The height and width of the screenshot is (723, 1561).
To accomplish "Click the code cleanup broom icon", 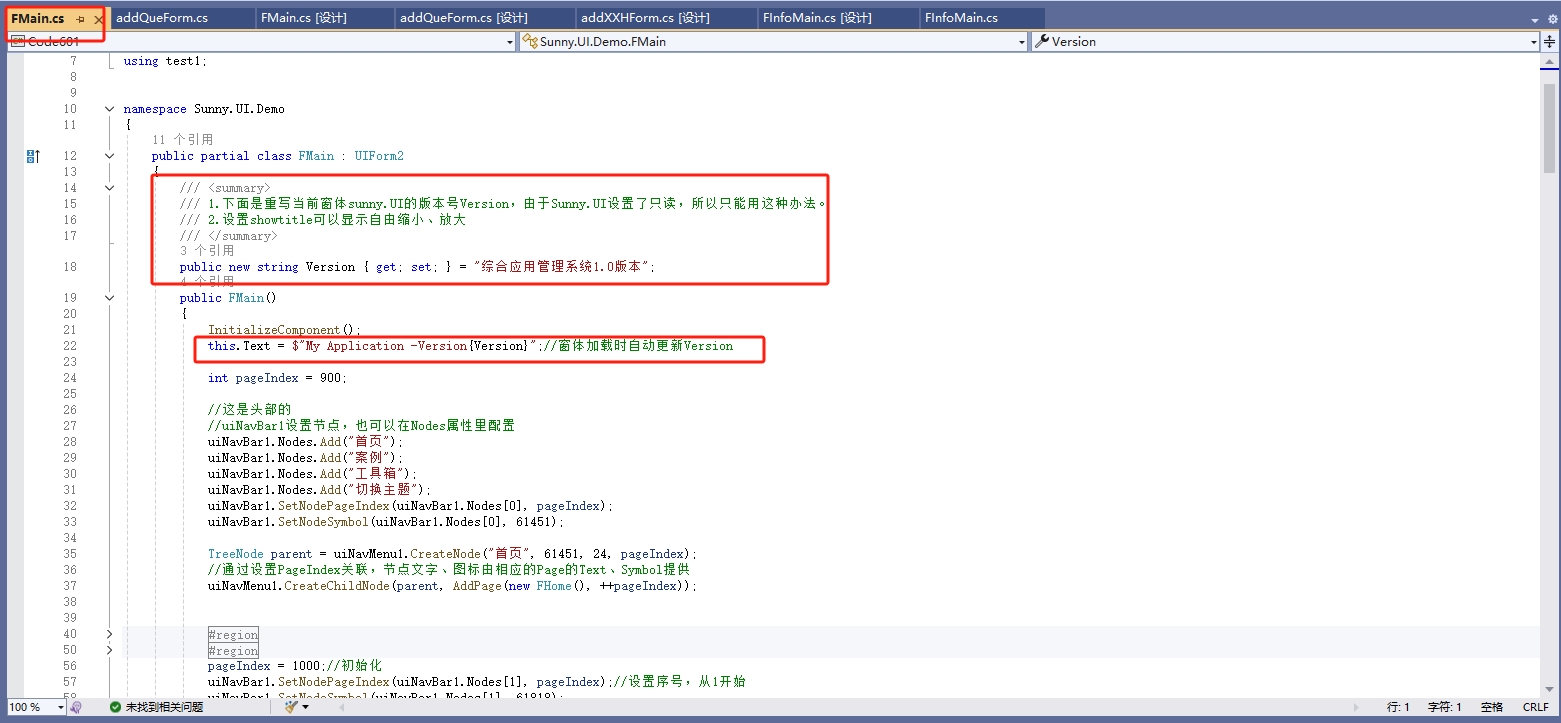I will tap(291, 707).
